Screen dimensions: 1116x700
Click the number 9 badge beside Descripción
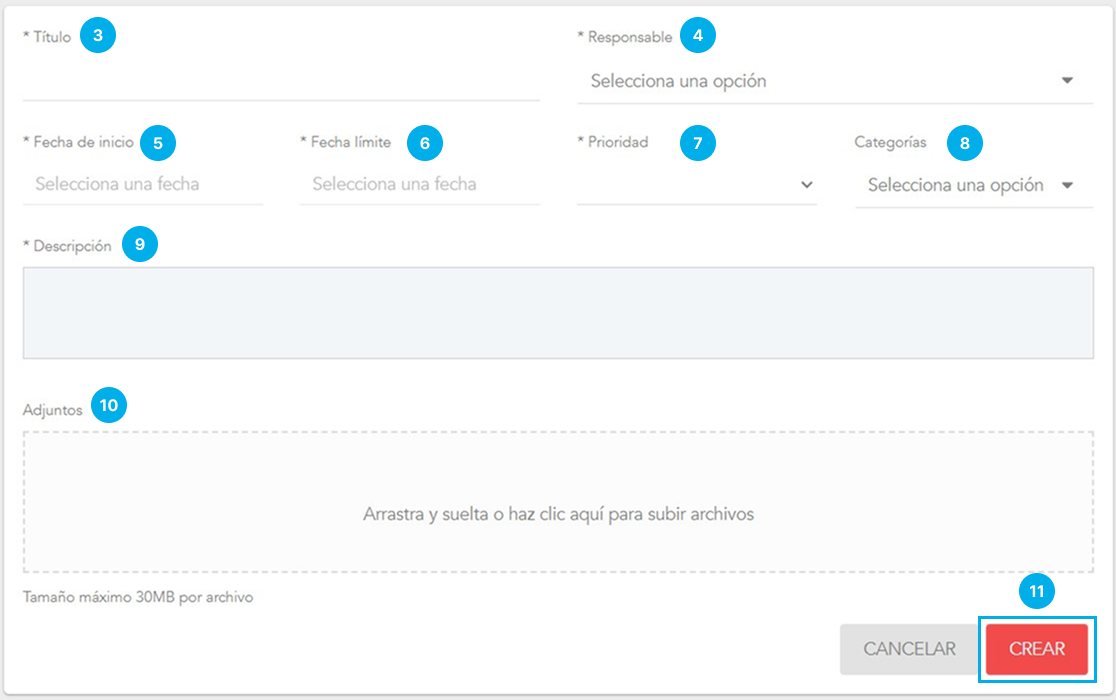(x=140, y=245)
